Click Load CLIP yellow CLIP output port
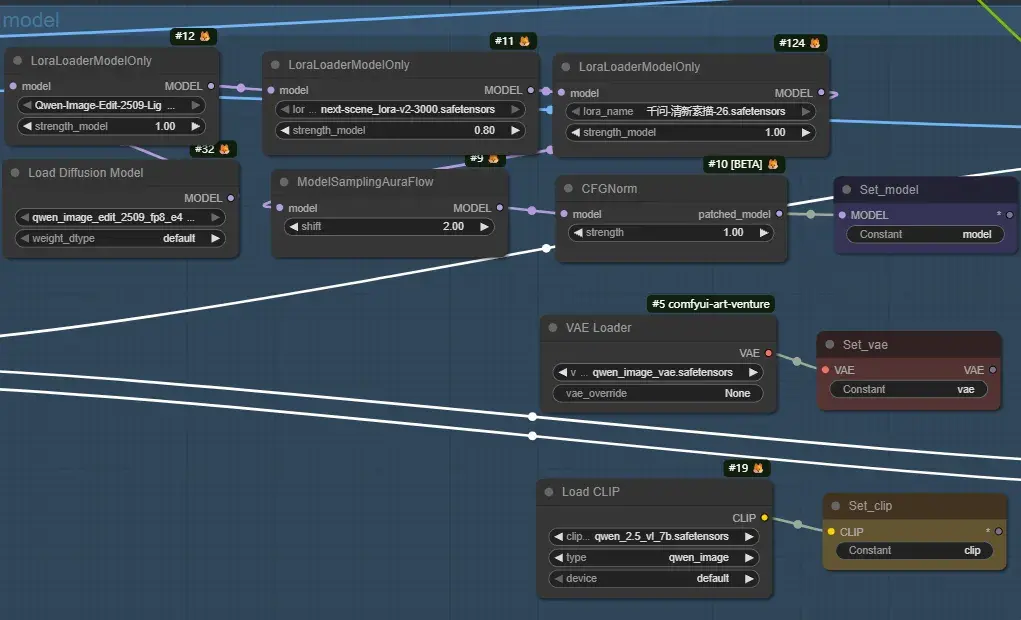Image resolution: width=1021 pixels, height=620 pixels. (764, 518)
